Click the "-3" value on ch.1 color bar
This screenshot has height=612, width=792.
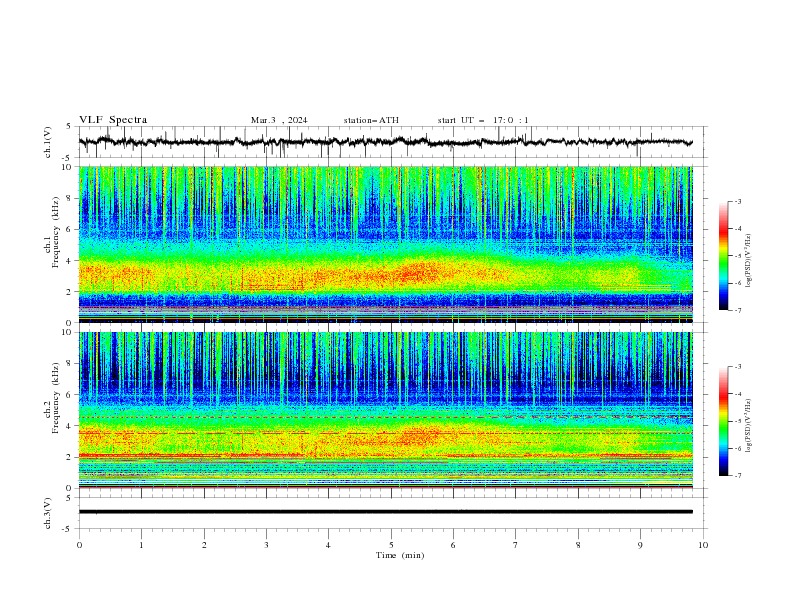coord(737,201)
